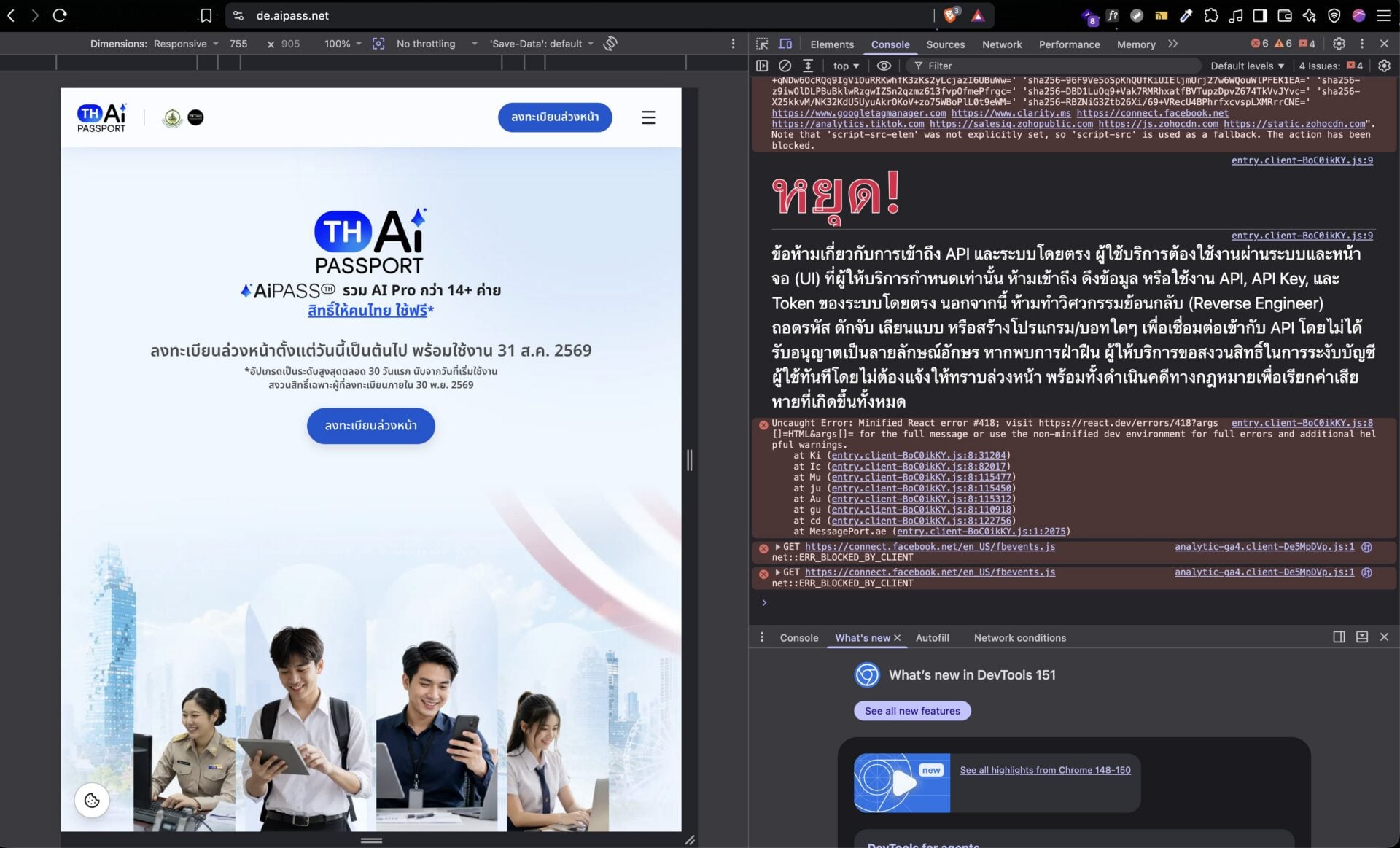Open more options in the device toolbar
The height and width of the screenshot is (848, 1400).
(x=733, y=44)
